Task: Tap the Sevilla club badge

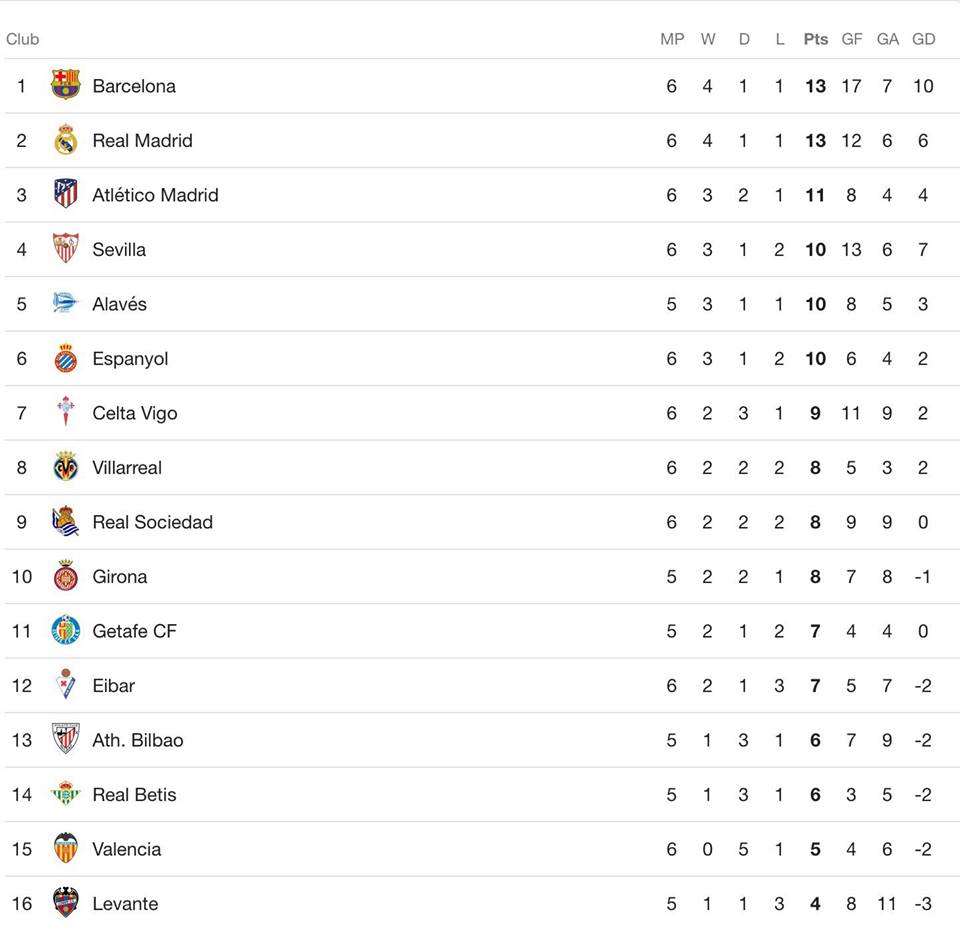Action: [66, 249]
